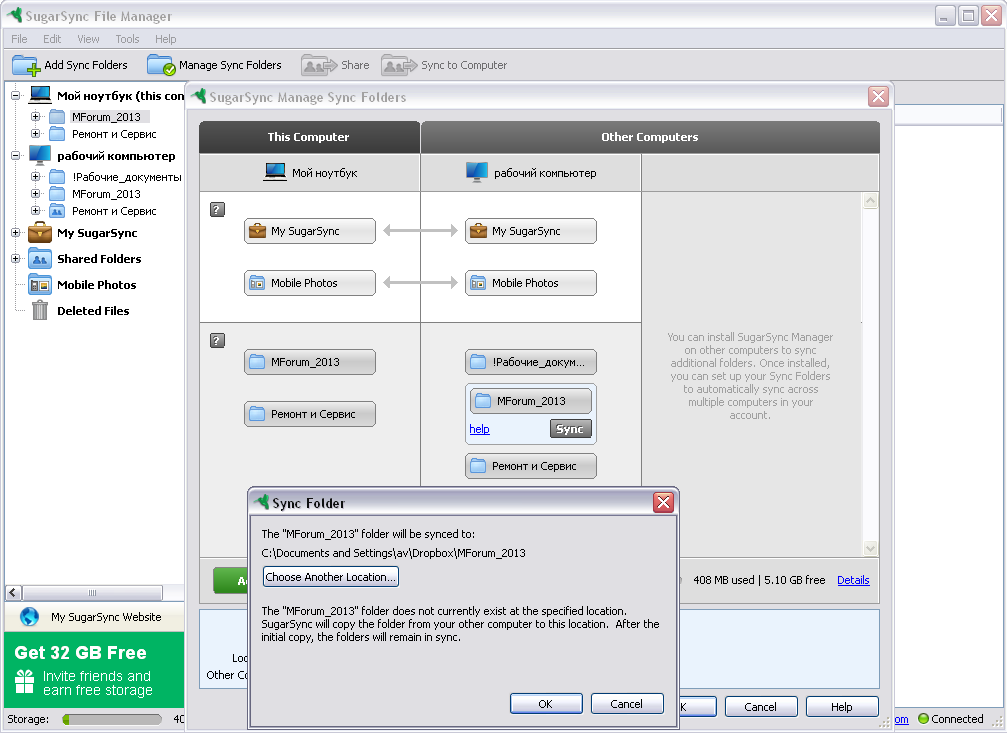Click Cancel in the Sync Folder dialog
Image resolution: width=1007 pixels, height=733 pixels.
[627, 703]
